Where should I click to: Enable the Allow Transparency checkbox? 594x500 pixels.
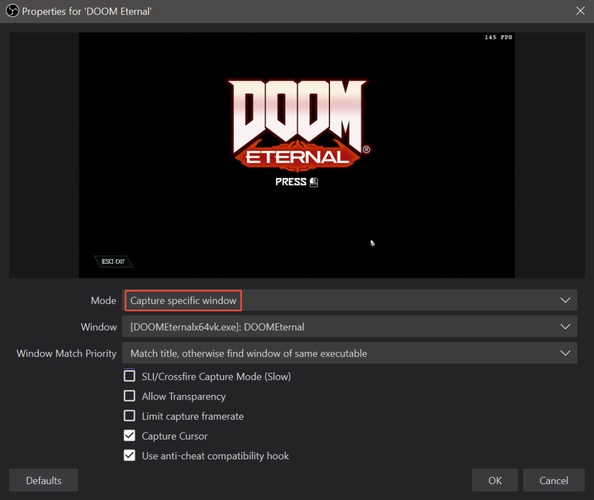[x=130, y=396]
